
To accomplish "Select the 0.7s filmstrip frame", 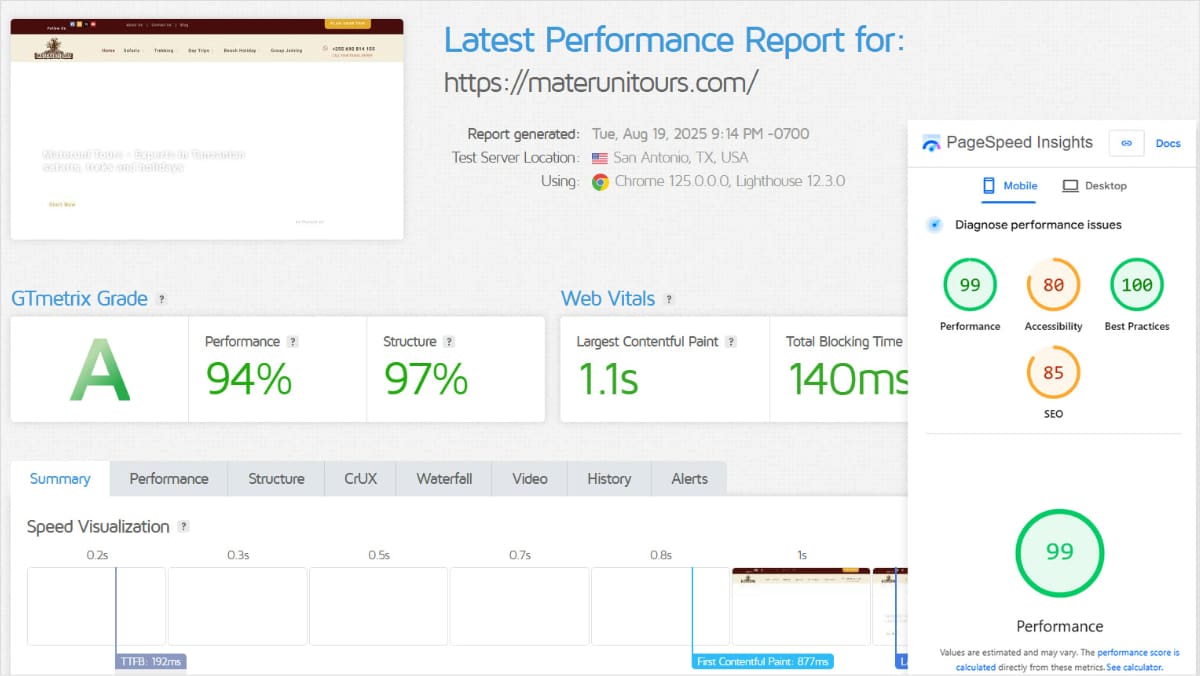I will (x=520, y=606).
